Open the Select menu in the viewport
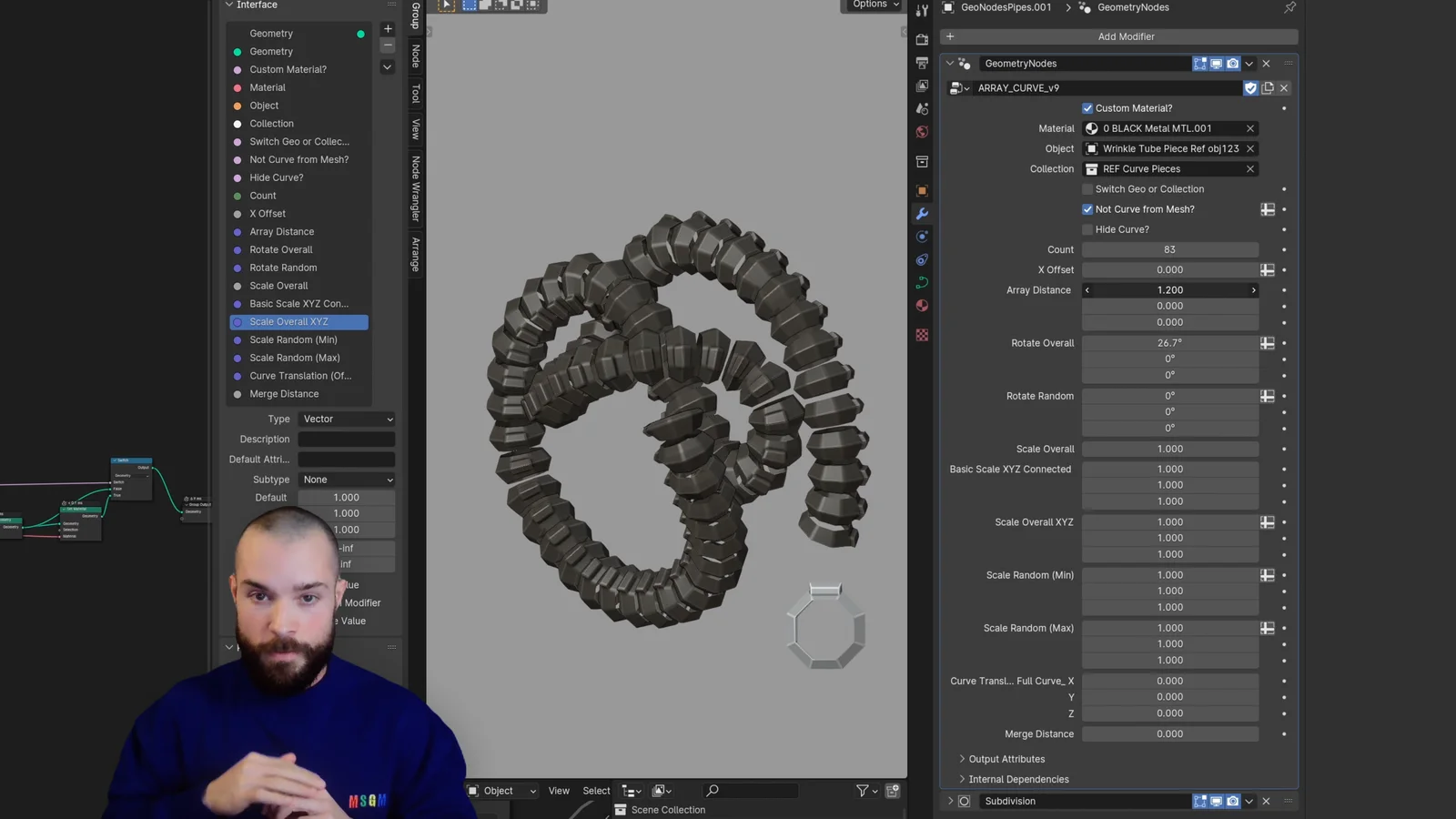The image size is (1456, 819). tap(595, 790)
